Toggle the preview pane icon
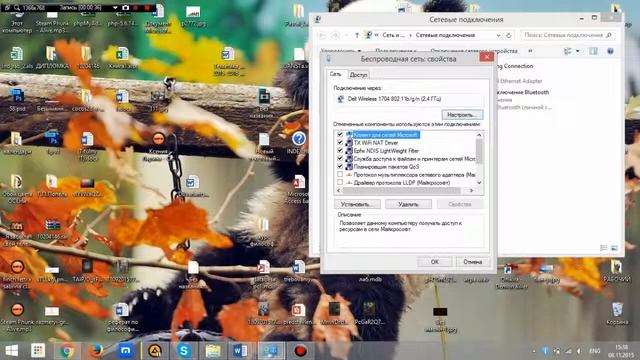The image size is (640, 360). (x=593, y=51)
